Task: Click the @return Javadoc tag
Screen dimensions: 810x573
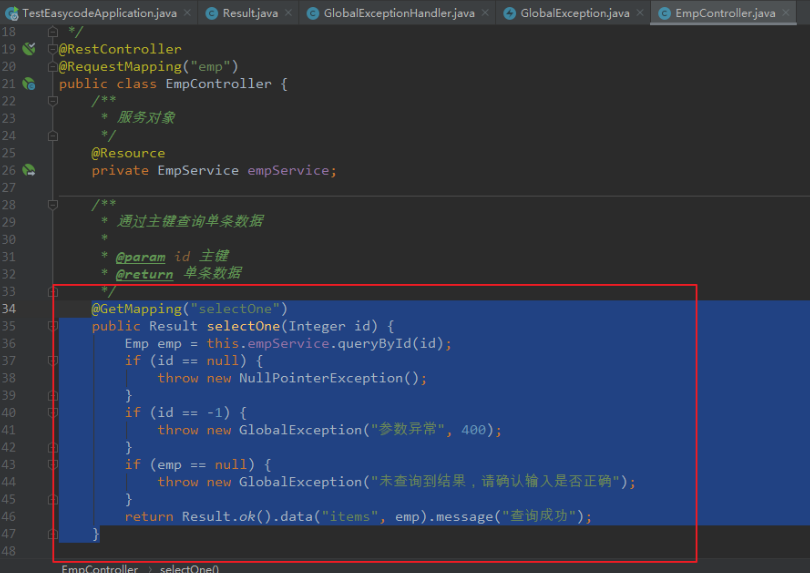Action: (x=145, y=274)
